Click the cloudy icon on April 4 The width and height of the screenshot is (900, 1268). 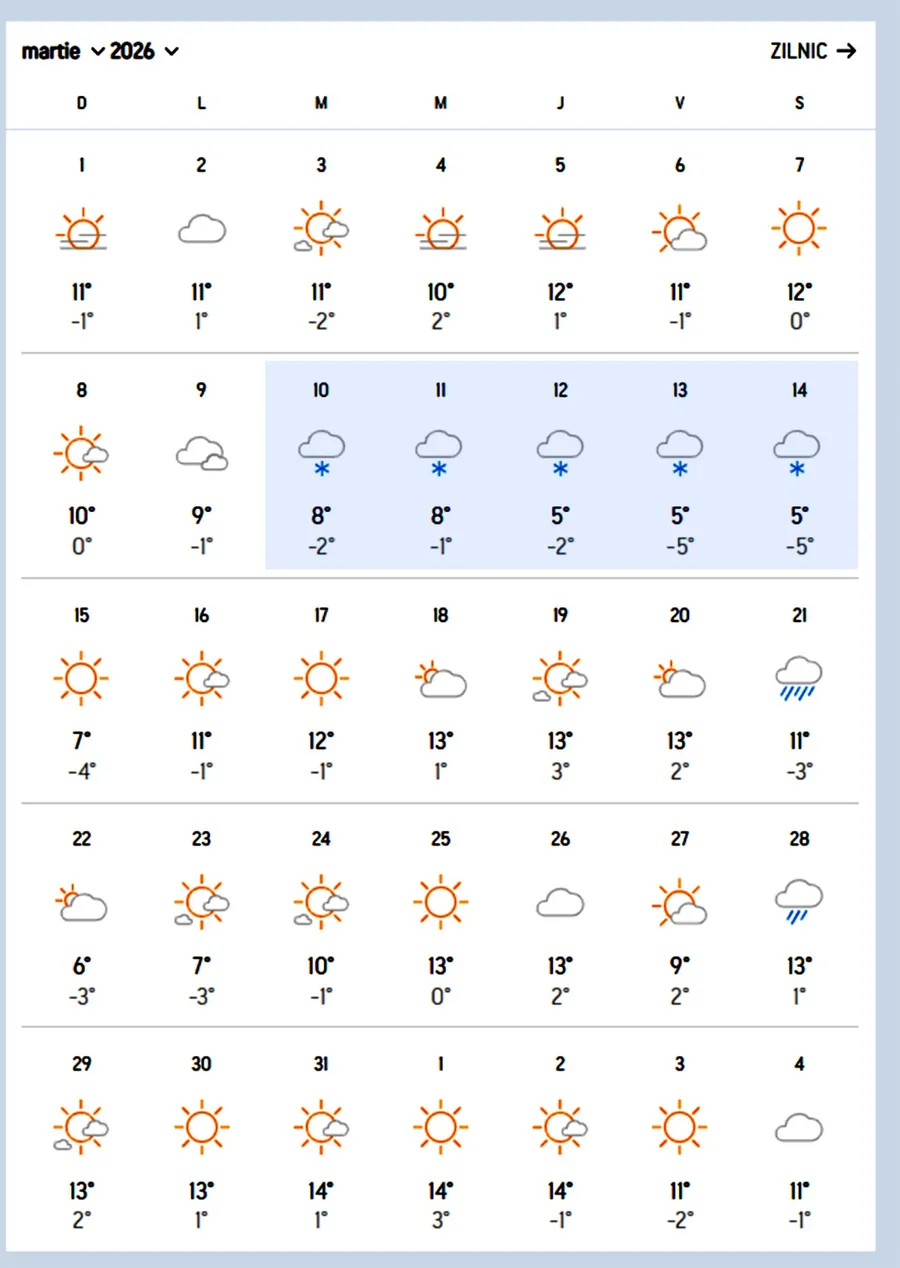799,1129
